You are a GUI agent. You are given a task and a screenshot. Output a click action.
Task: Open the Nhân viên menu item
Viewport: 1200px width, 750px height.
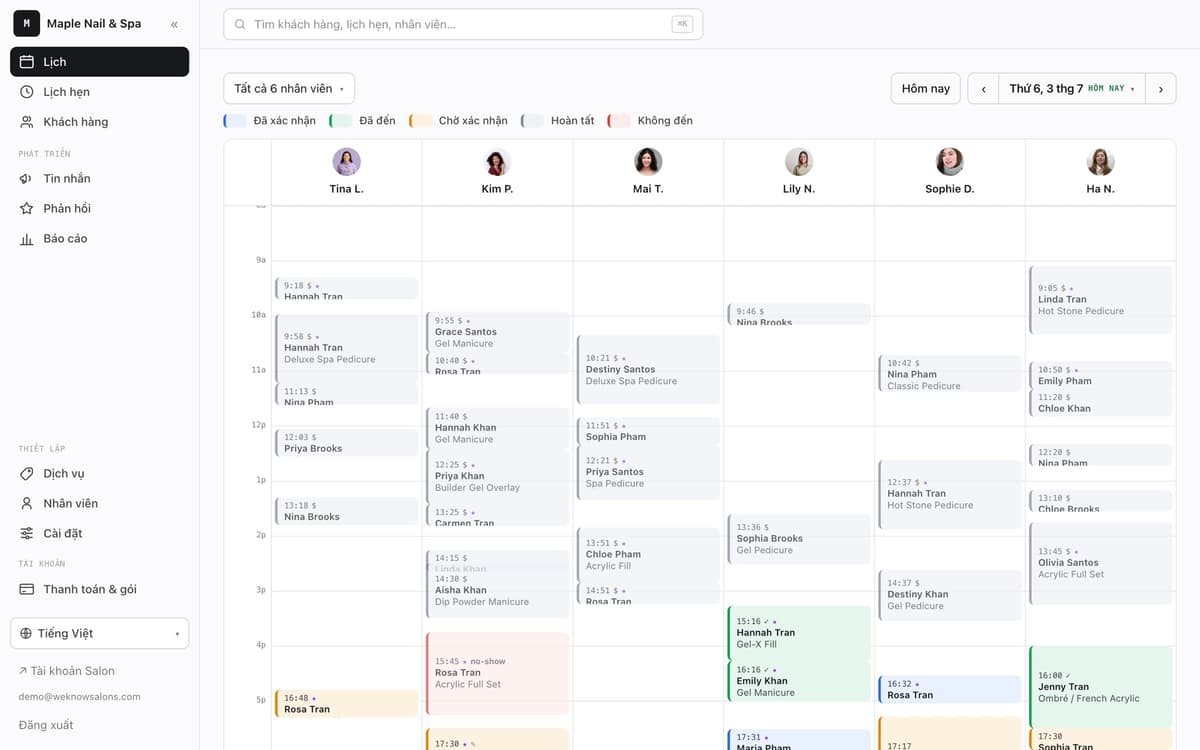click(99, 504)
